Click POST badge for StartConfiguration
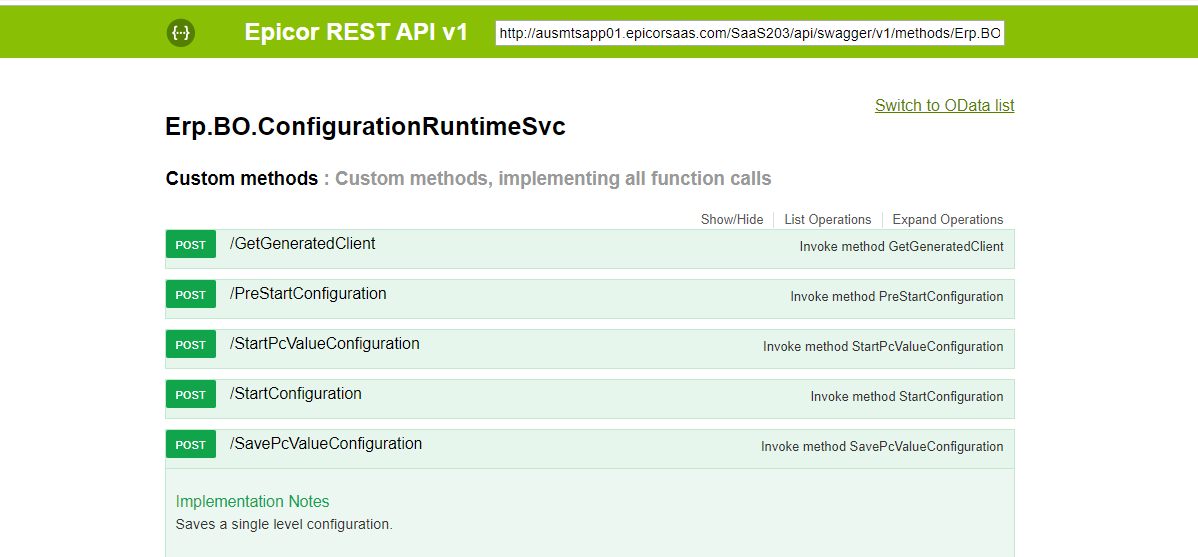Screen dimensions: 1198x557 pyautogui.click(x=191, y=394)
